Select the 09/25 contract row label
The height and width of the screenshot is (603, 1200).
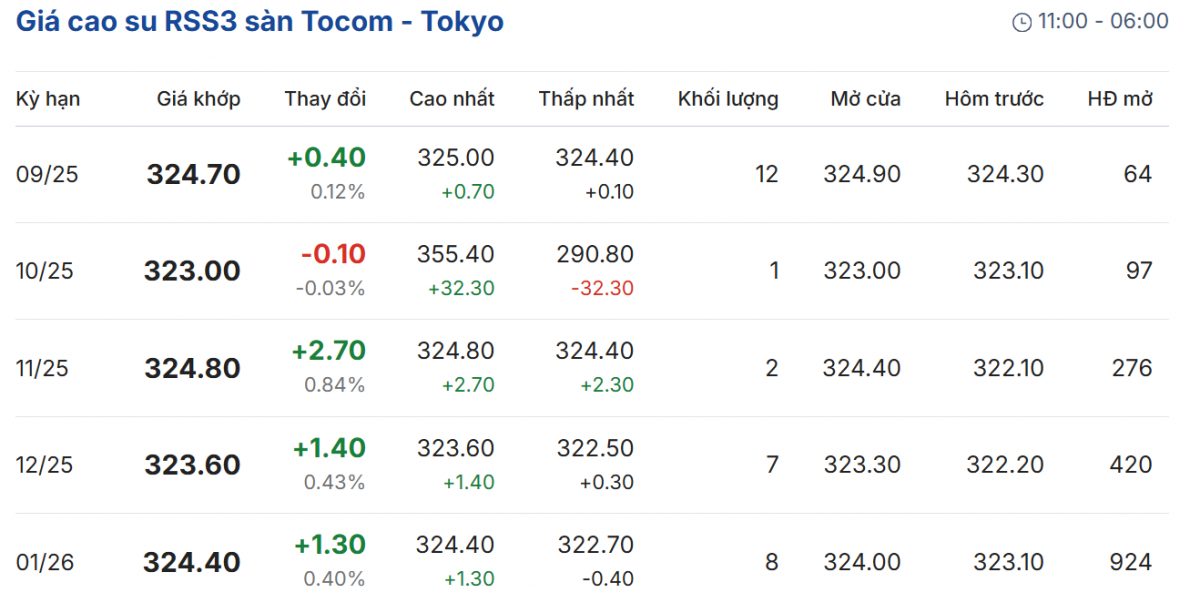tap(47, 175)
